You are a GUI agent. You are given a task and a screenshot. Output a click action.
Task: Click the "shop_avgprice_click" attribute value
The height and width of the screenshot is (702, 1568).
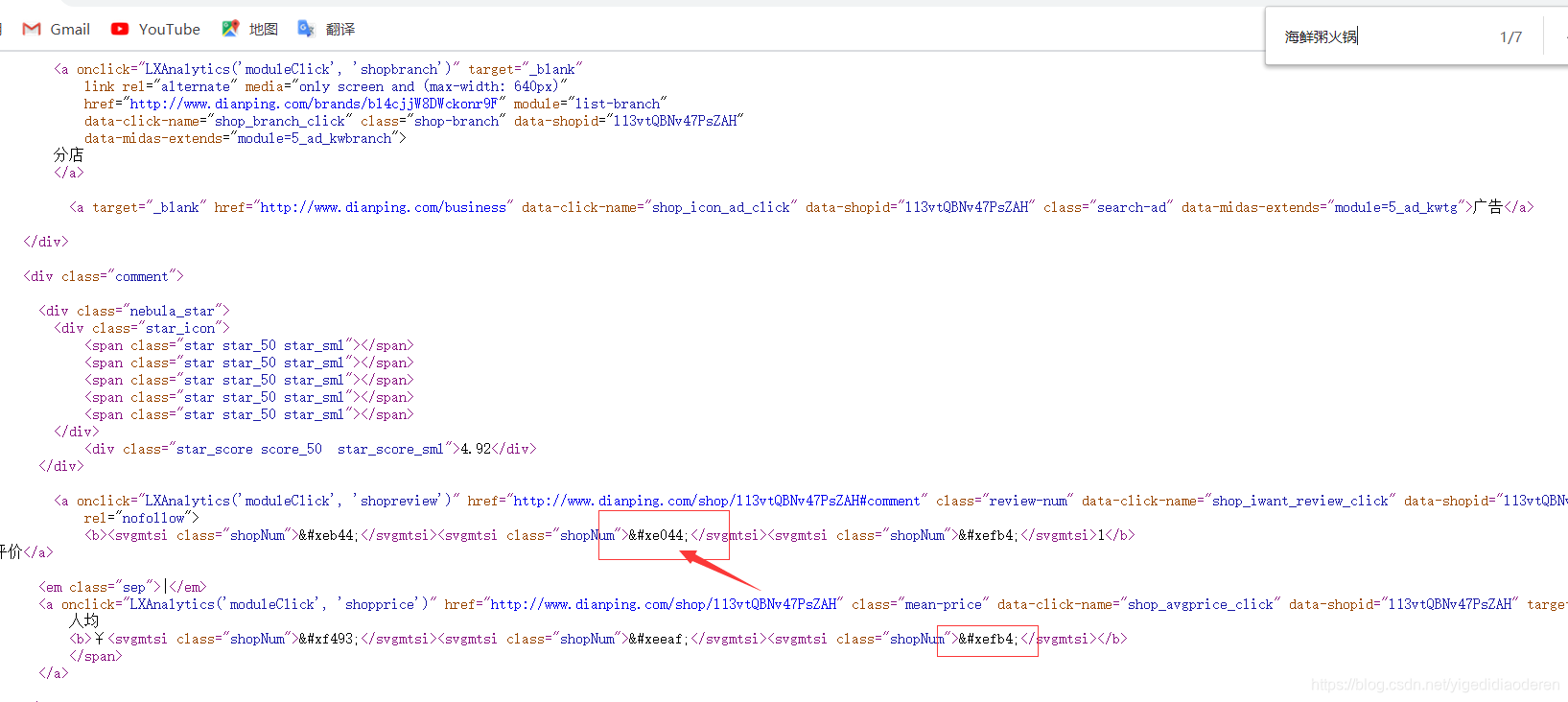pyautogui.click(x=1201, y=604)
